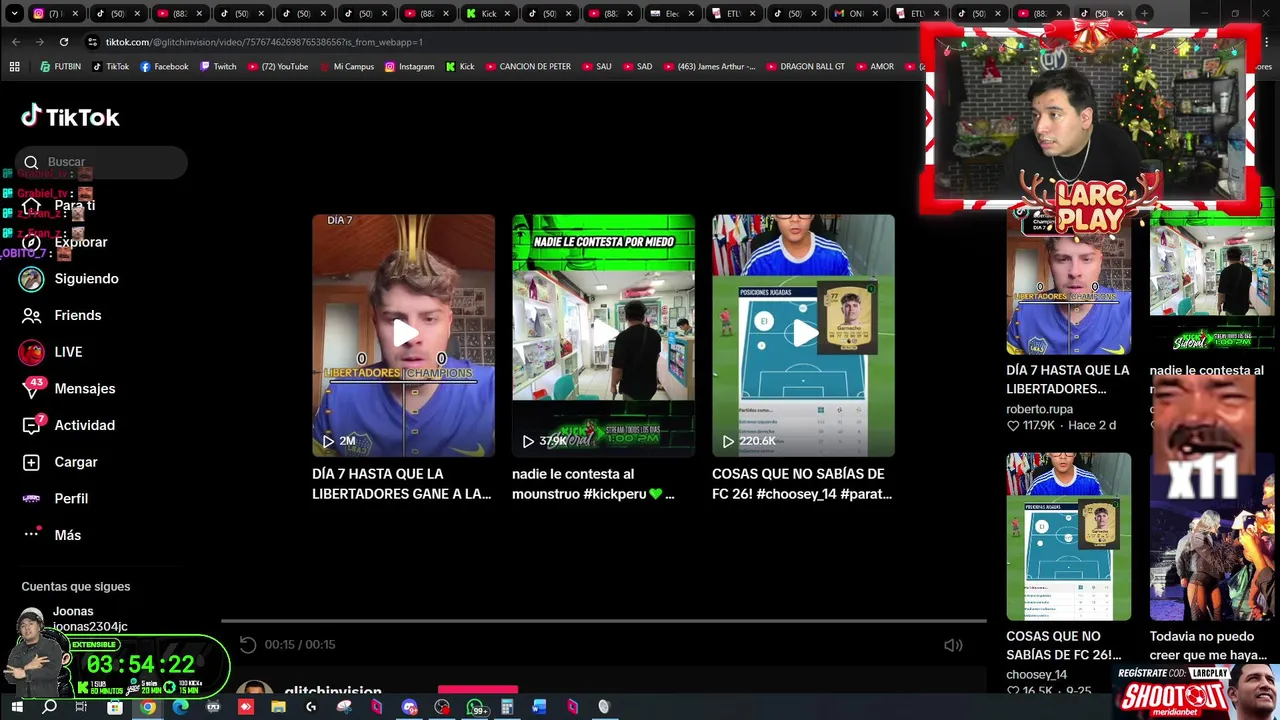1280x720 pixels.
Task: Click the Buscar search field
Action: (x=101, y=162)
